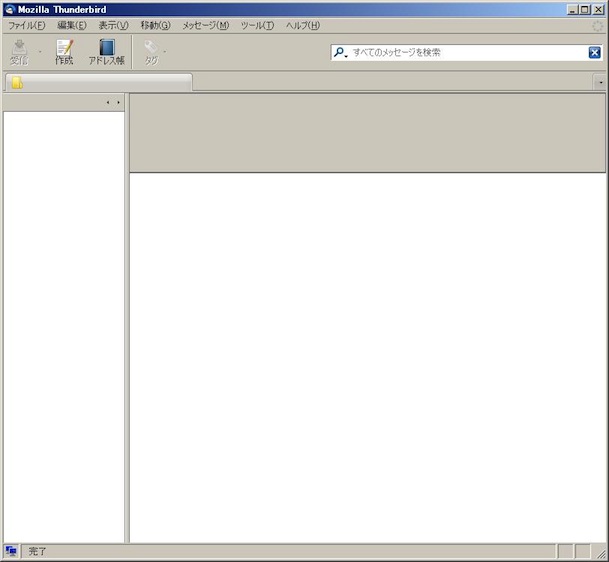609x562 pixels.
Task: Open the dropdown arrow beside タグ
Action: pos(165,52)
